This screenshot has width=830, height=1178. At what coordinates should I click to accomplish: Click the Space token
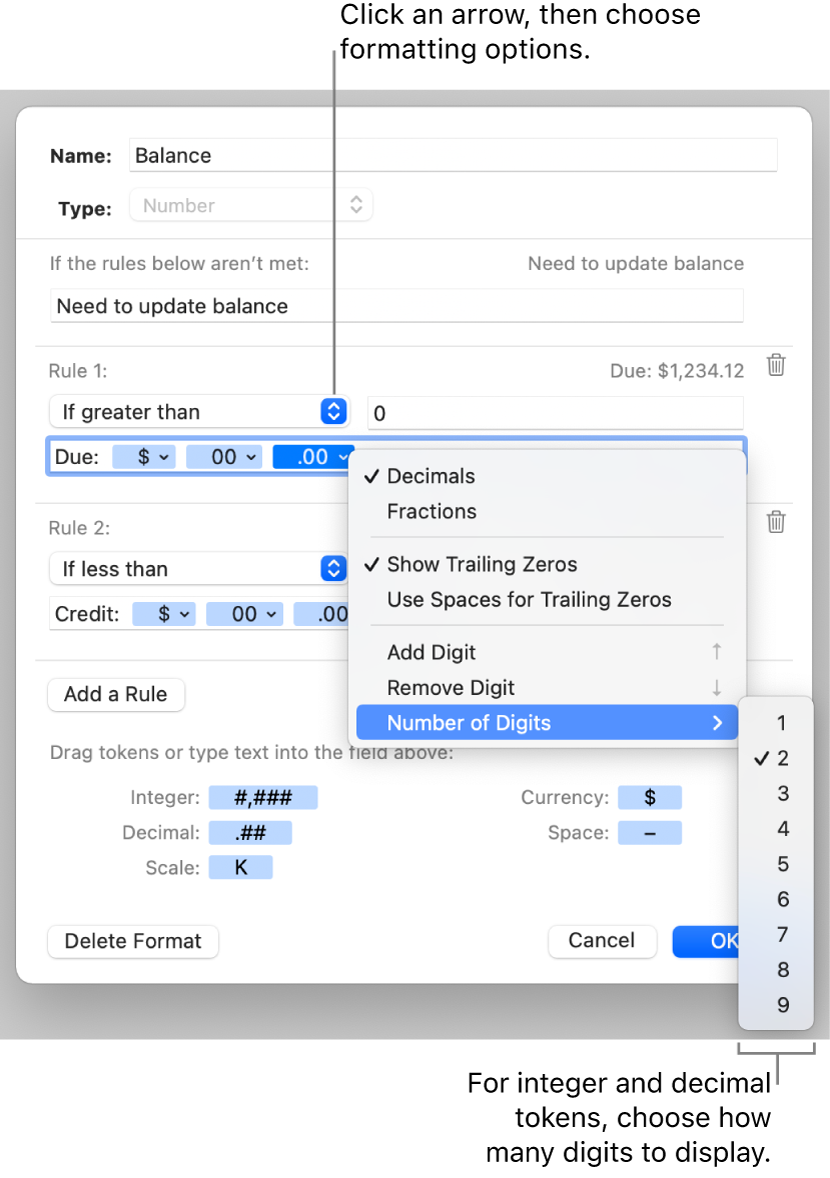coord(650,832)
